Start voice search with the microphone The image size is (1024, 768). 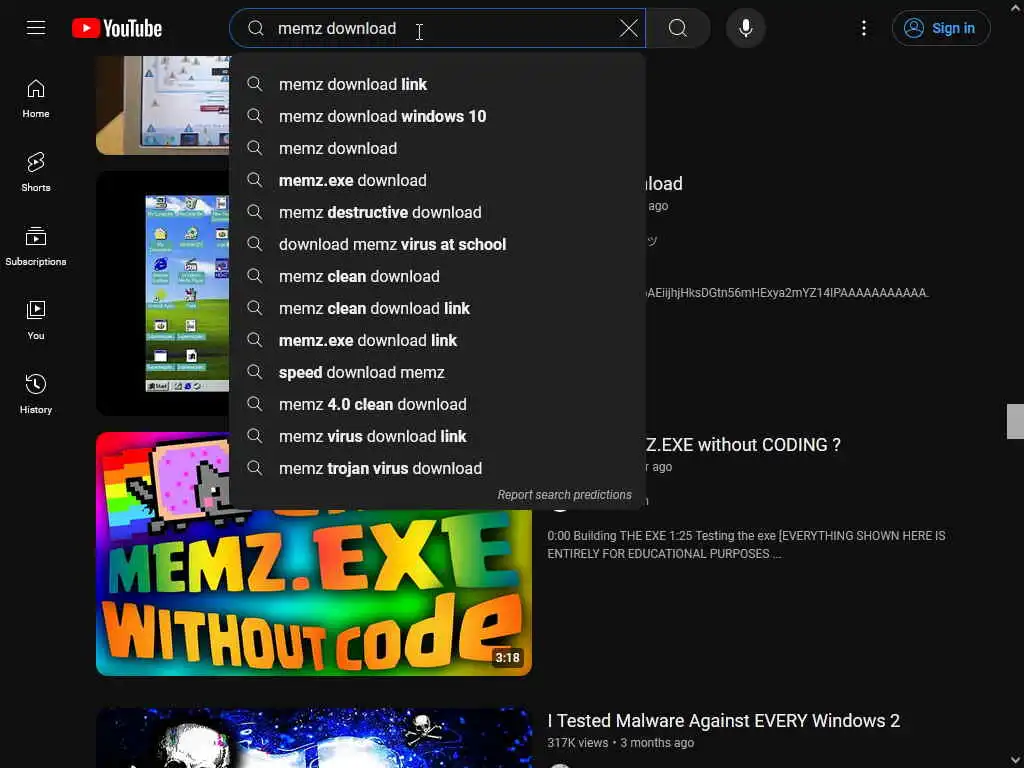click(x=746, y=28)
